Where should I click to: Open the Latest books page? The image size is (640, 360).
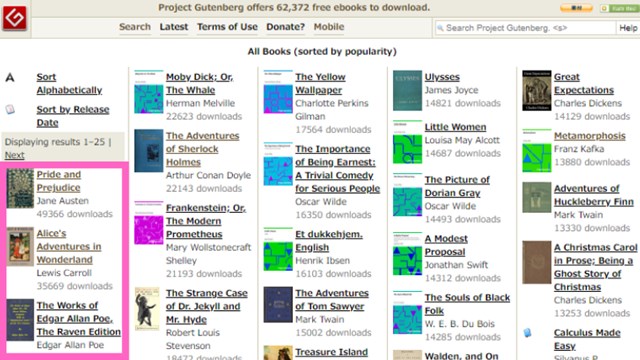point(174,27)
